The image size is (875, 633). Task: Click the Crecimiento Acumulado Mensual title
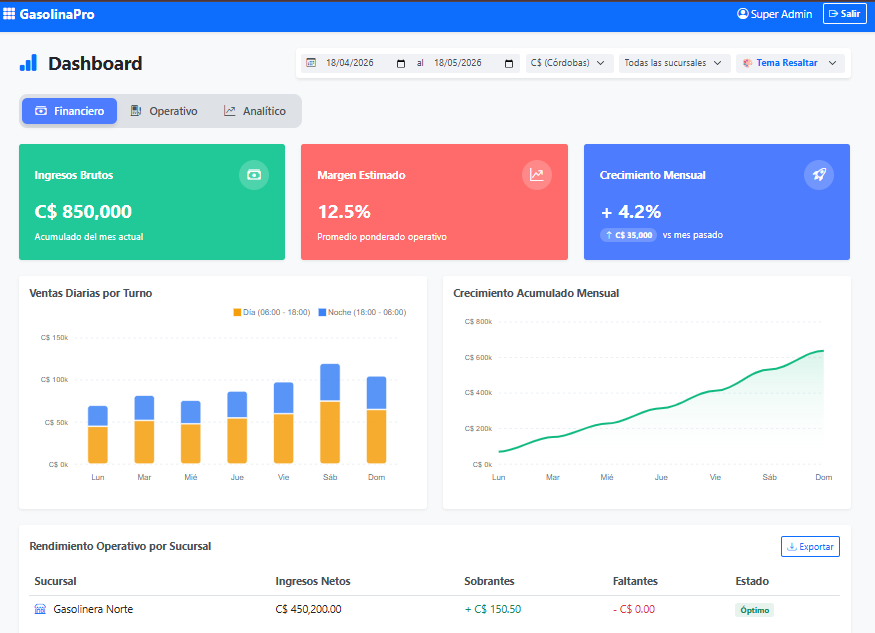coord(536,293)
